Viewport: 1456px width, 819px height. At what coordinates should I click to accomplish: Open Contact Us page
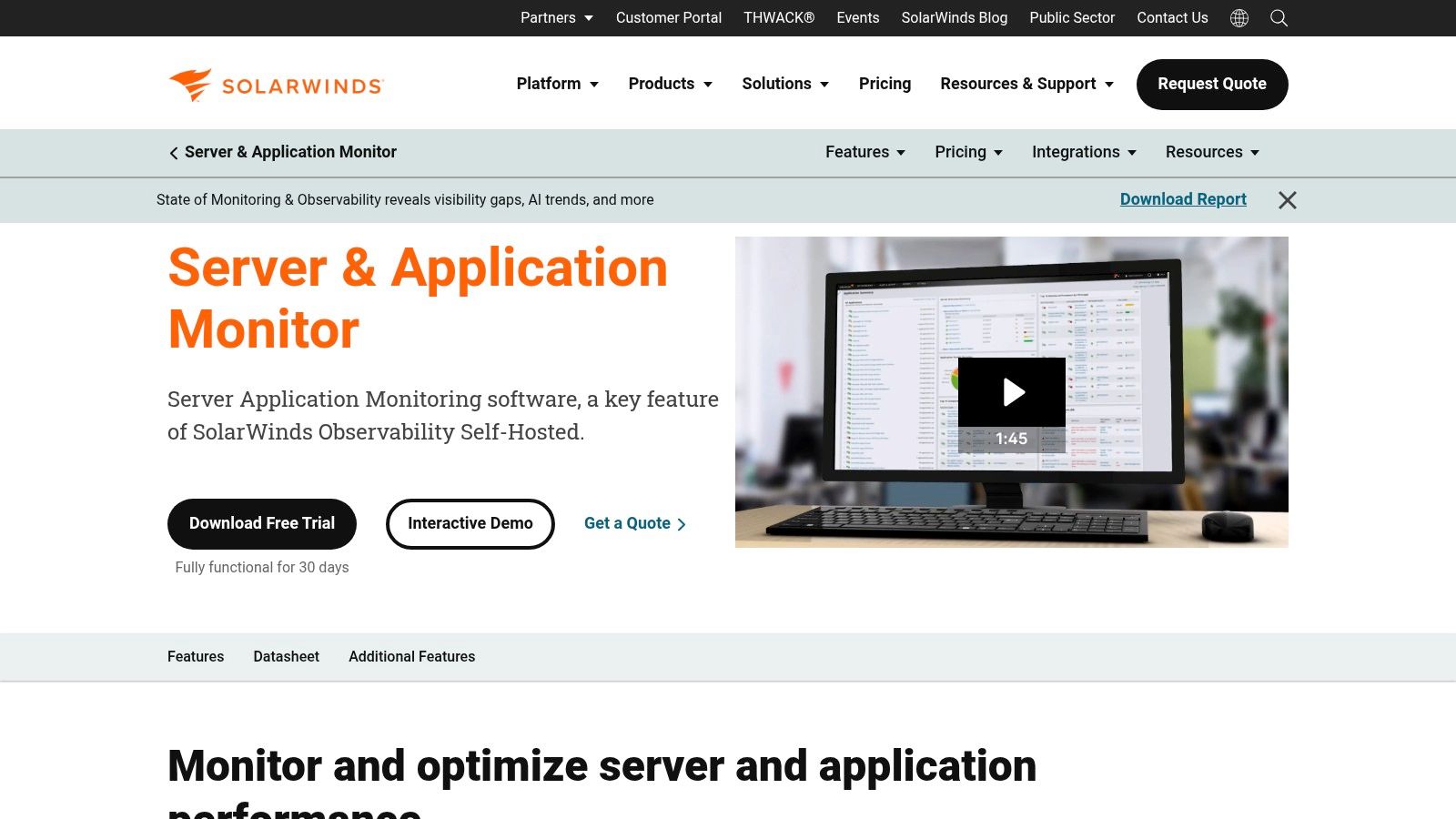pos(1172,18)
